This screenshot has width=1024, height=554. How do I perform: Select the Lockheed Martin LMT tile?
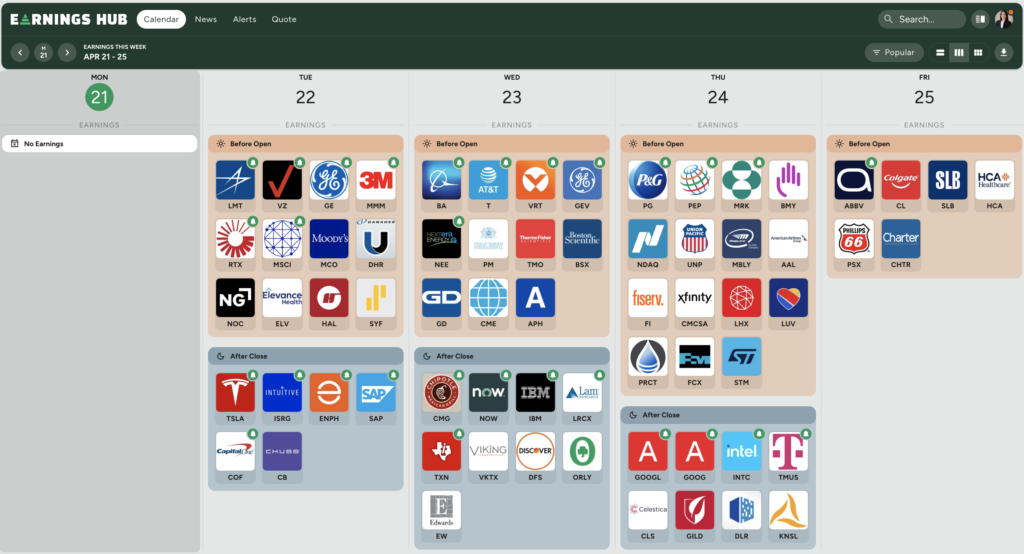[x=235, y=186]
